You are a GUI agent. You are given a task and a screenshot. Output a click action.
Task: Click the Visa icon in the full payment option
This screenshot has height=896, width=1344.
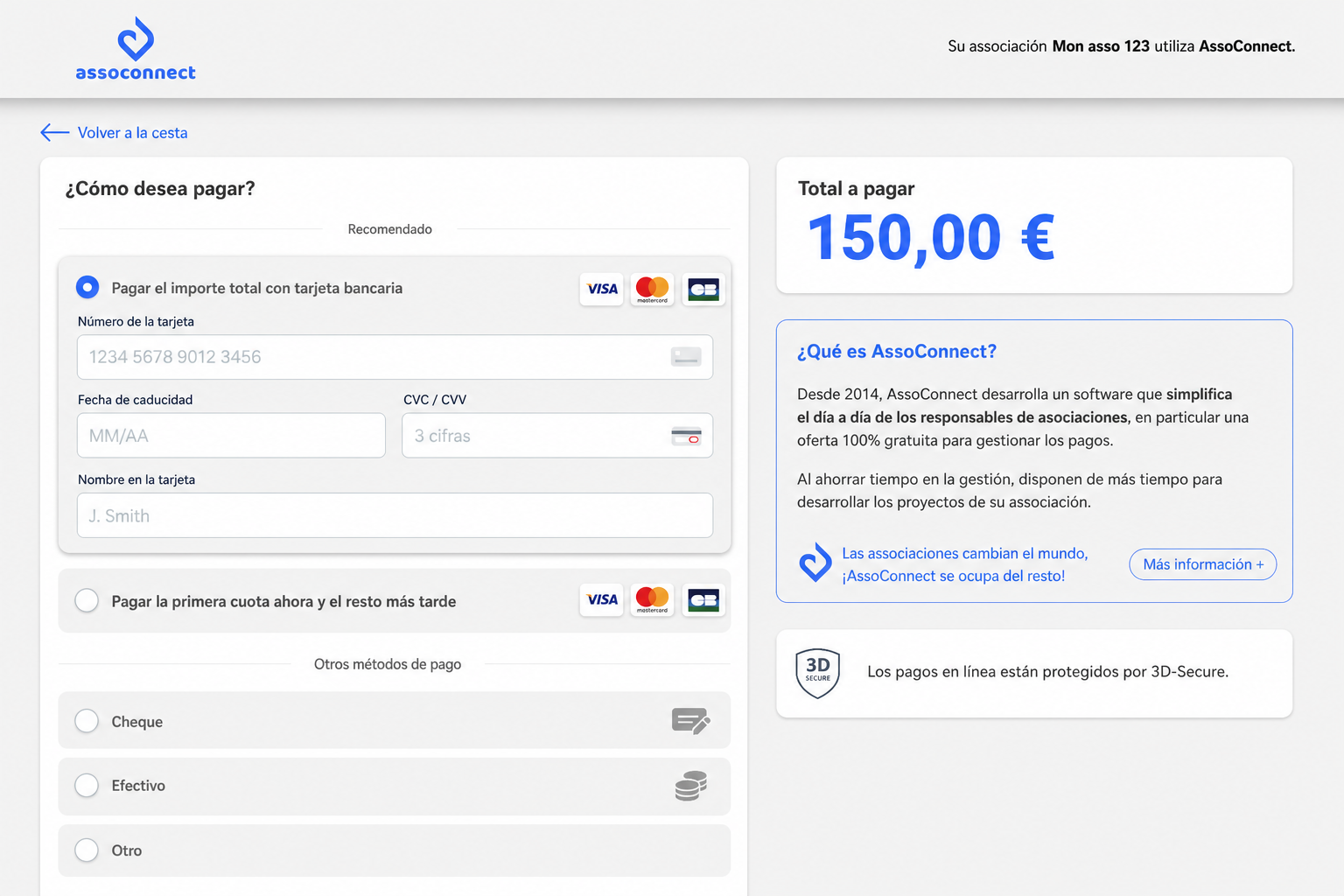[602, 289]
